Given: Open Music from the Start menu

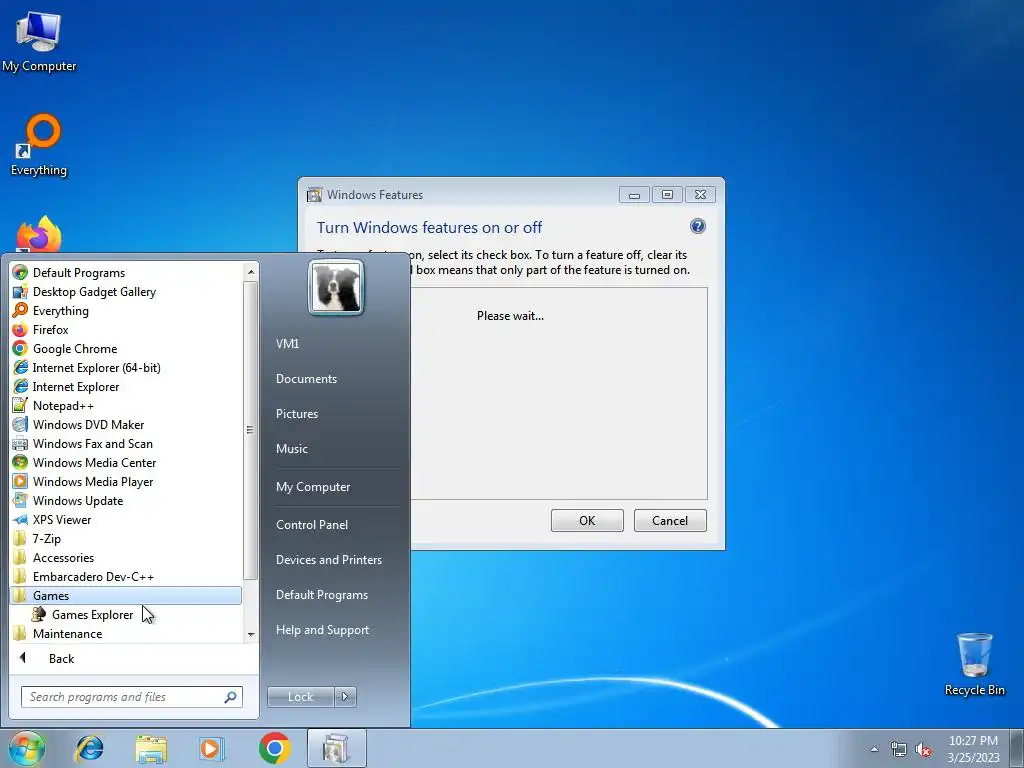Looking at the screenshot, I should [x=291, y=449].
